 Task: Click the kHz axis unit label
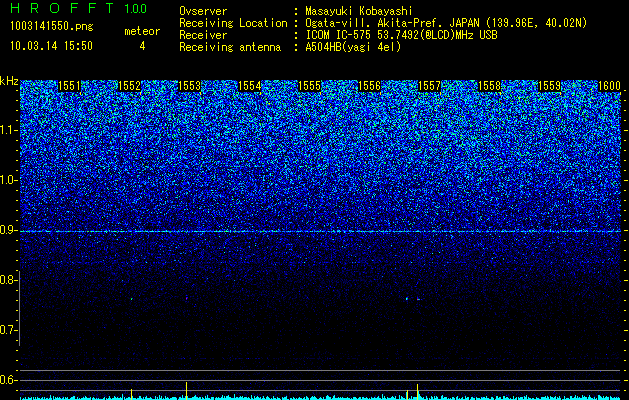pos(9,81)
